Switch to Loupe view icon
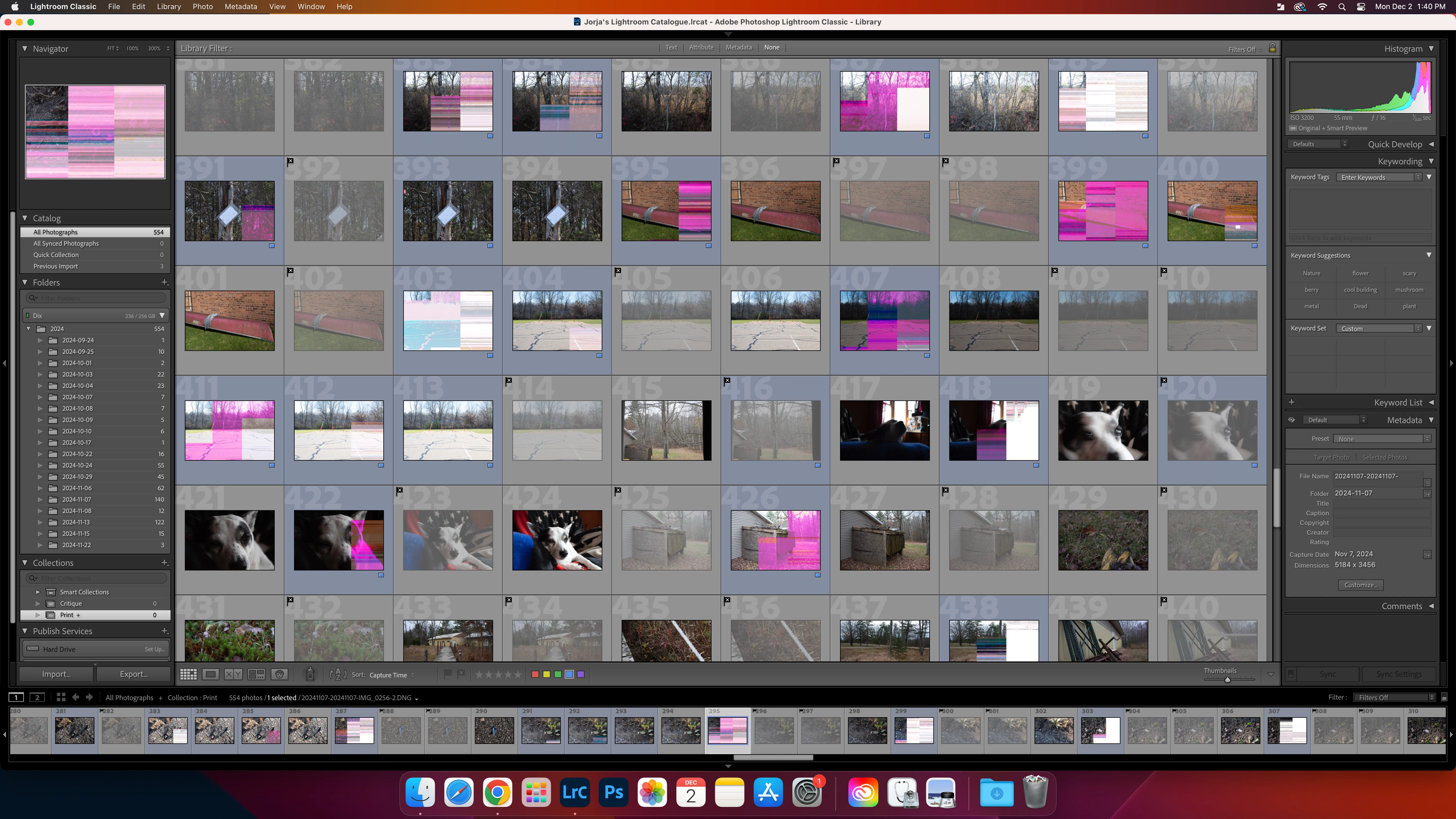 [x=211, y=674]
